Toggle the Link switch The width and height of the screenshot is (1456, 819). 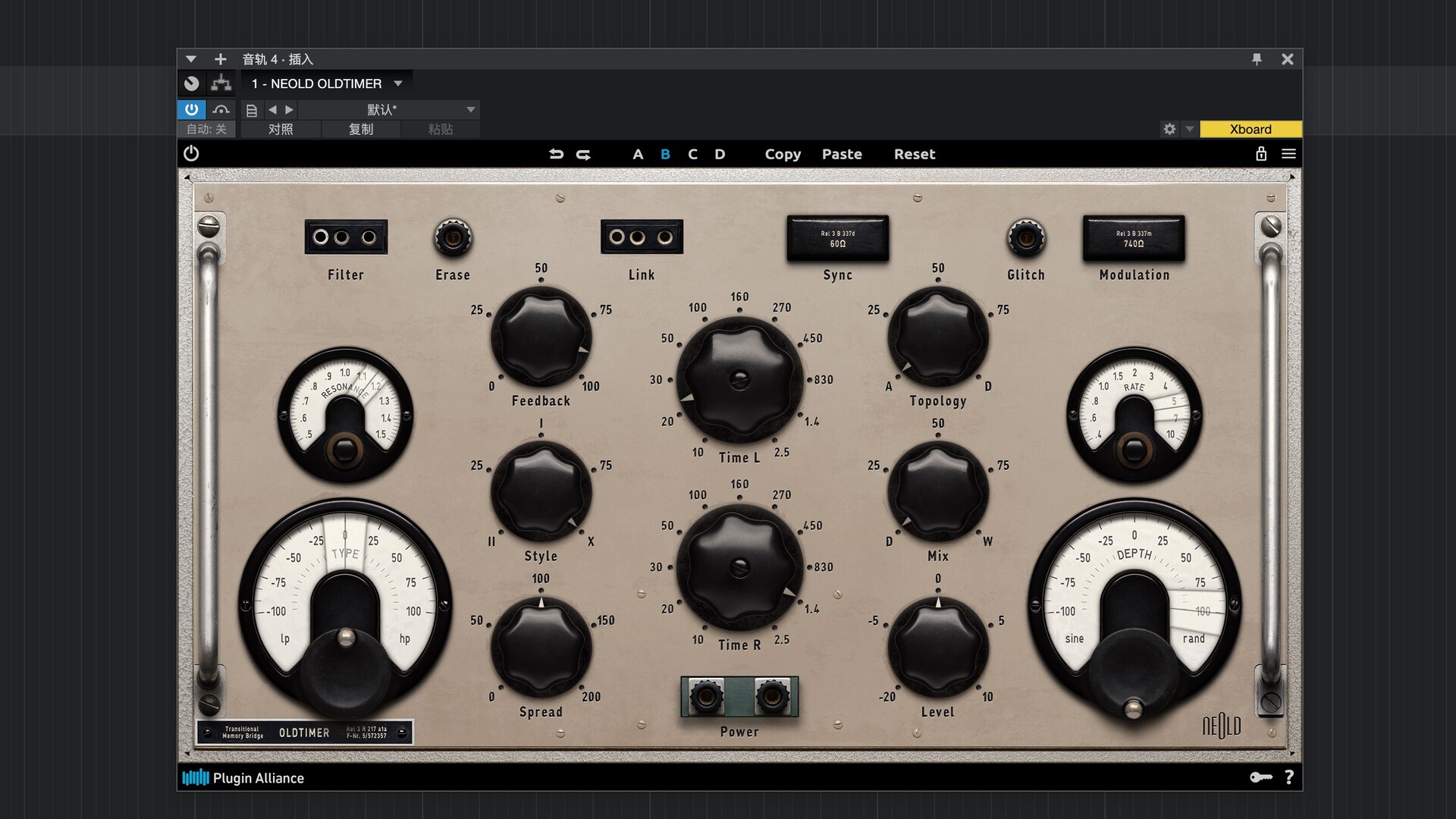[642, 237]
